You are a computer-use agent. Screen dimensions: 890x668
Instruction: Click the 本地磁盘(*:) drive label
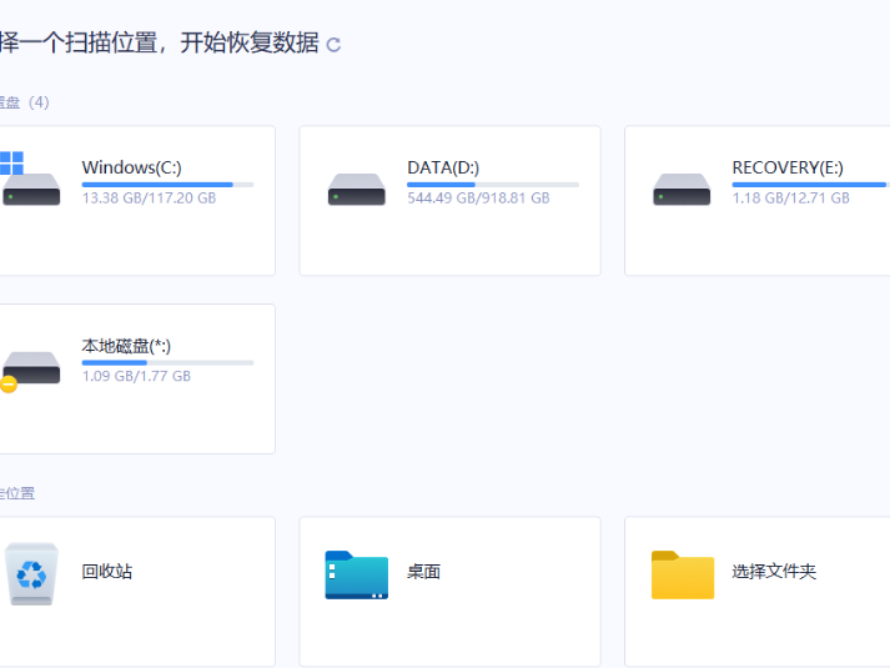point(126,346)
